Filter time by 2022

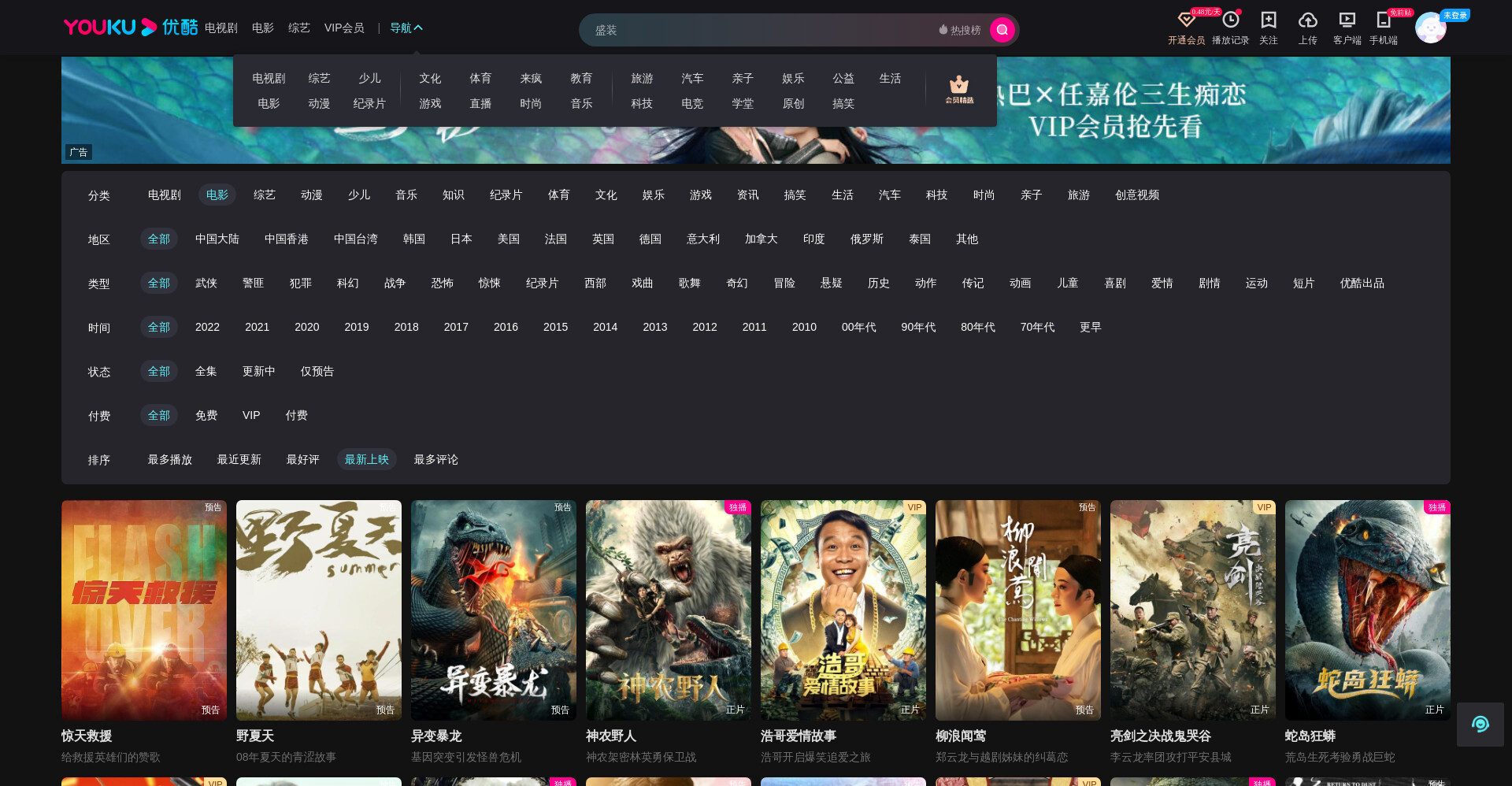click(207, 327)
